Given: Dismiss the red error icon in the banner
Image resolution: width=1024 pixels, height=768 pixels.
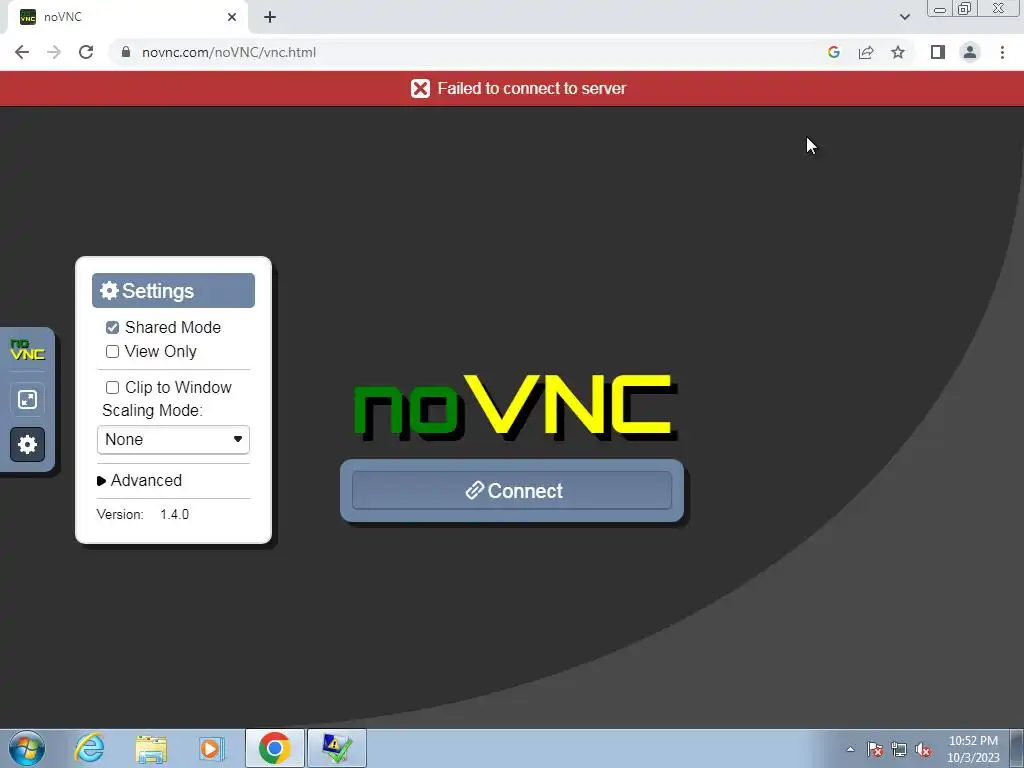Looking at the screenshot, I should coord(421,88).
